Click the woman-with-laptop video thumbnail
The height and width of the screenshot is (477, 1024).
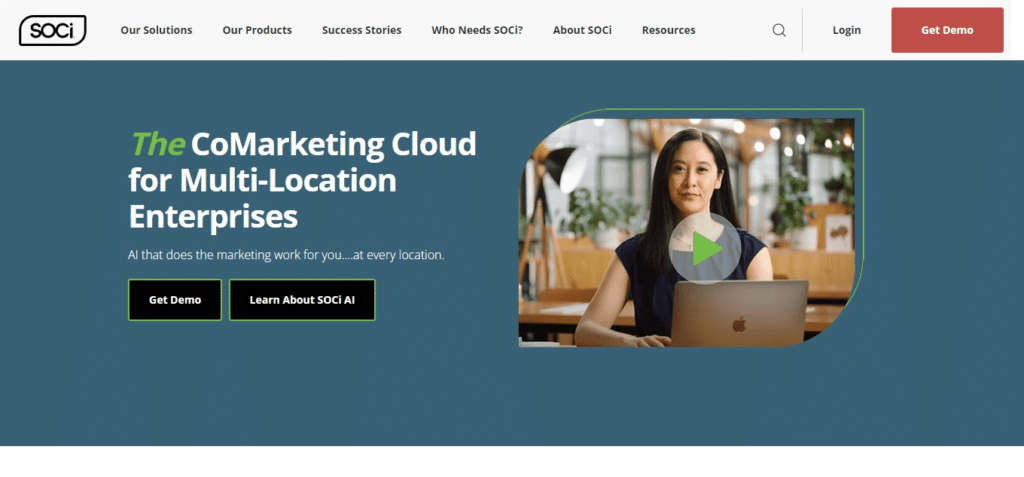click(686, 232)
